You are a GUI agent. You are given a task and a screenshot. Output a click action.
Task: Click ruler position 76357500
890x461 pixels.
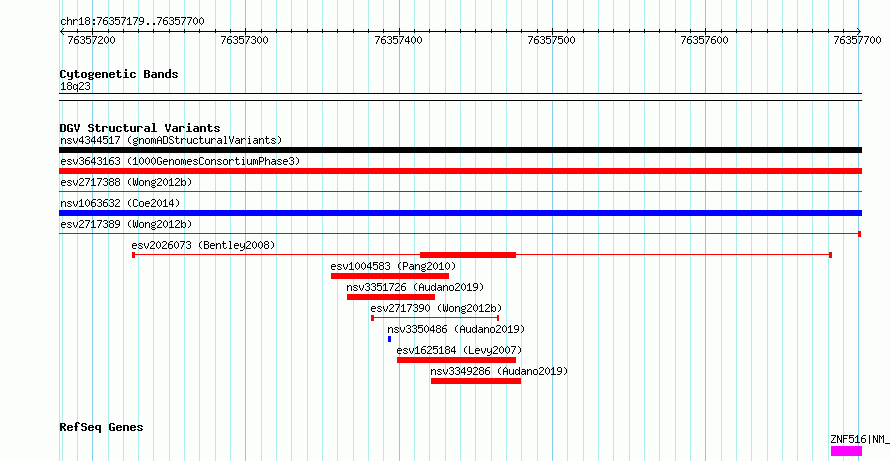click(x=552, y=40)
